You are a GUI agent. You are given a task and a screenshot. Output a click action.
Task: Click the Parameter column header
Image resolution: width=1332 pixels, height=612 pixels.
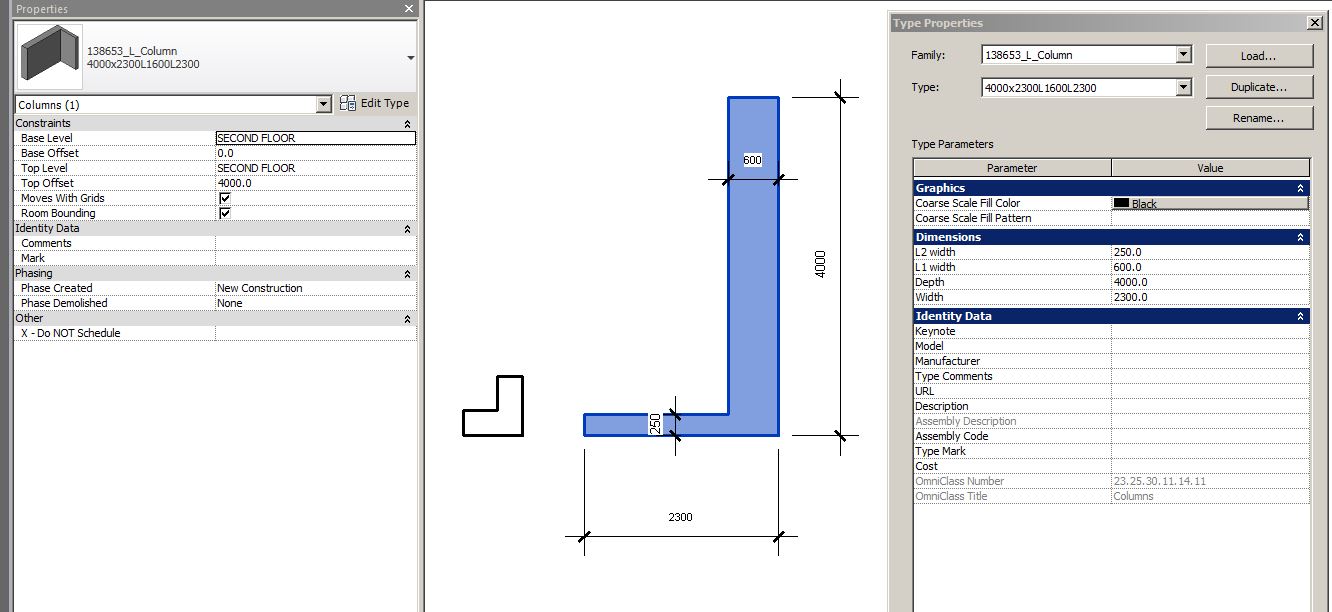tap(1012, 168)
